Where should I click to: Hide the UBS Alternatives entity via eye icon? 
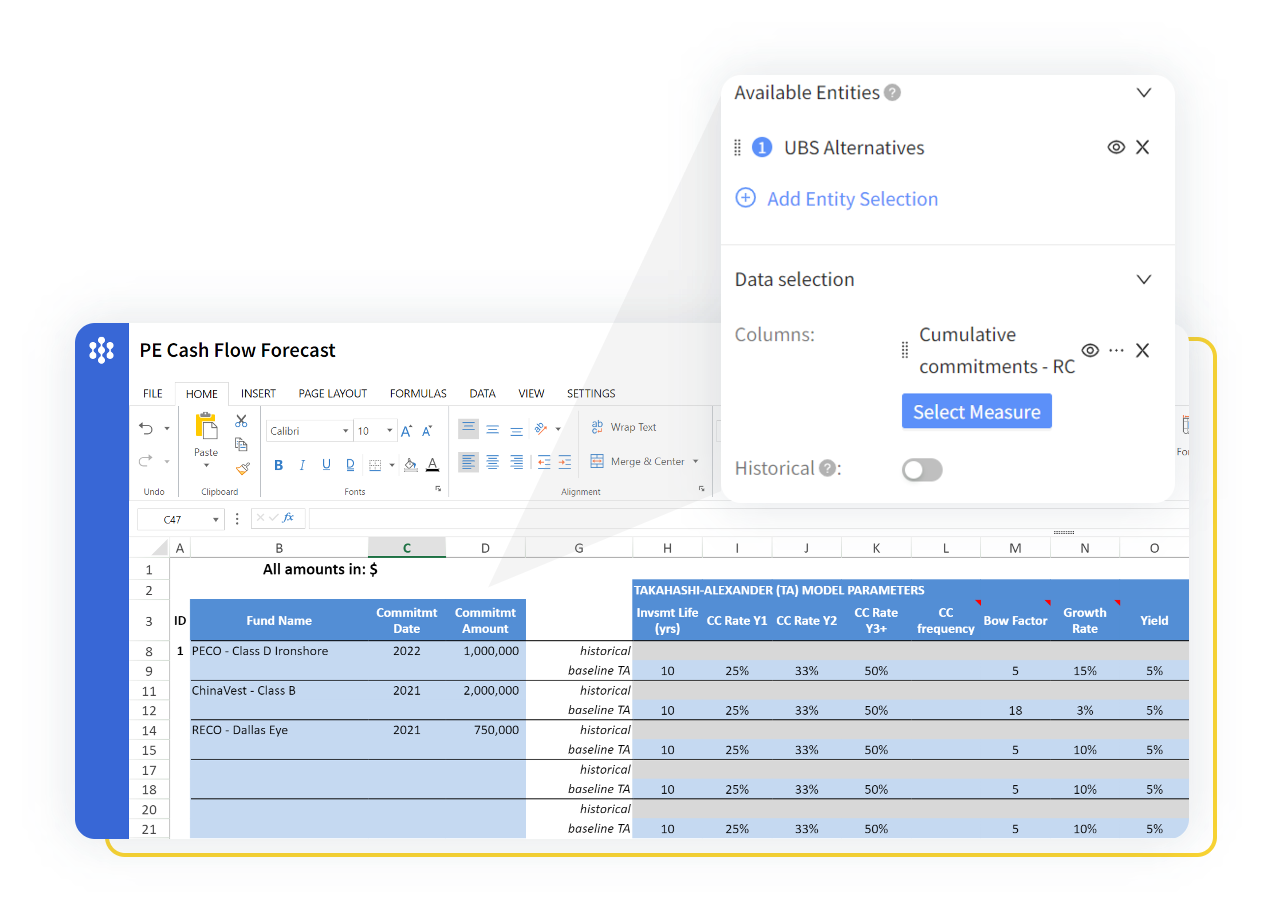(x=1116, y=147)
